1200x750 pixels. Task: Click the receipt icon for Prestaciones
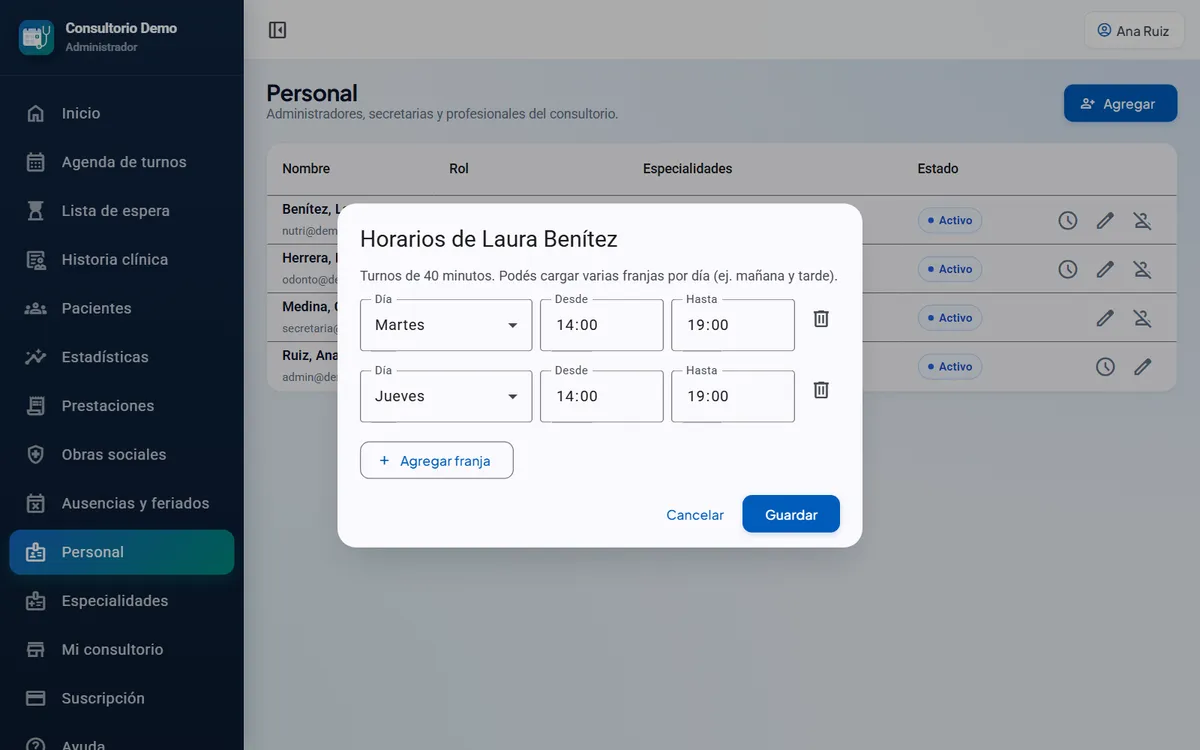36,406
